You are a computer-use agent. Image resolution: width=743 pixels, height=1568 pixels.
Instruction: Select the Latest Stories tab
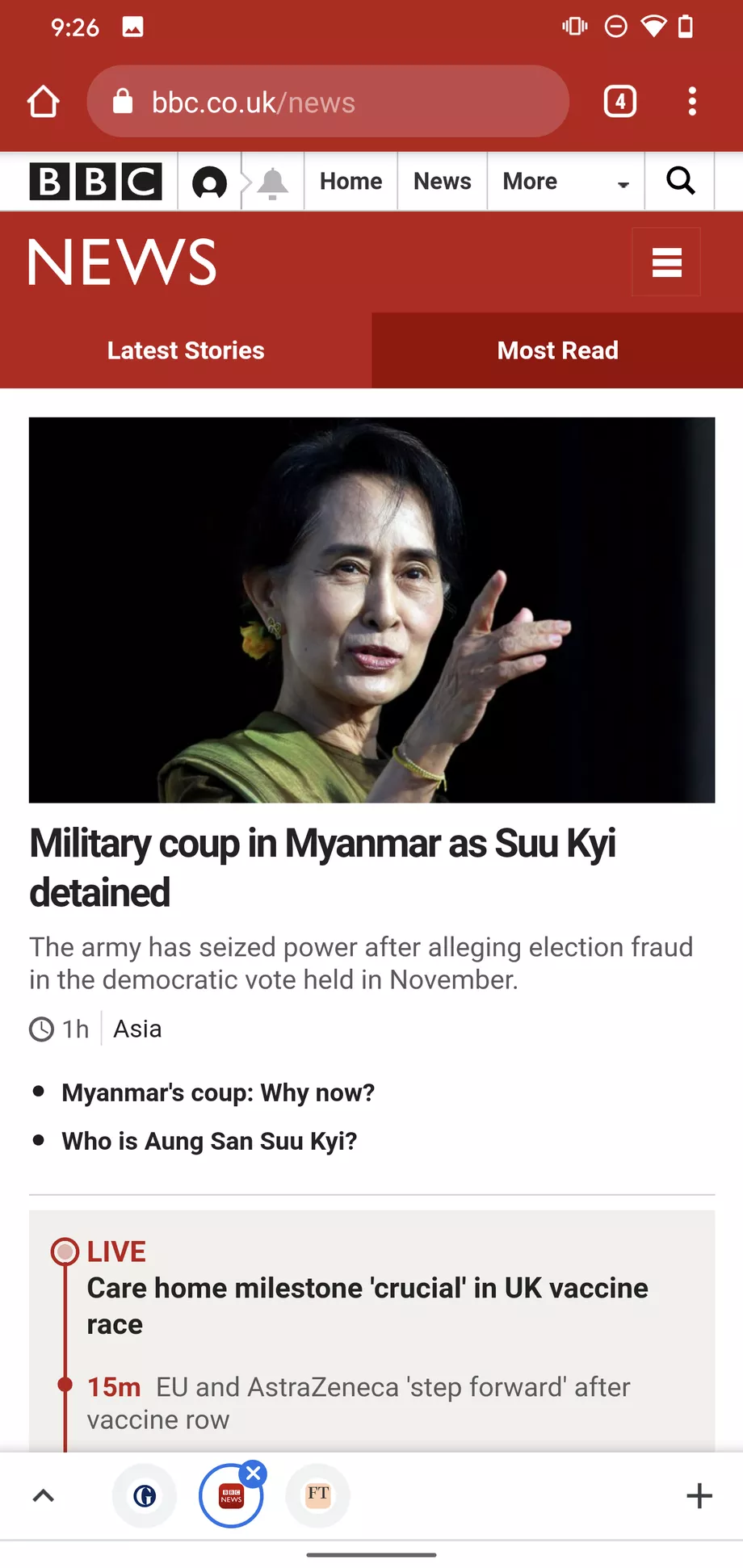(186, 350)
